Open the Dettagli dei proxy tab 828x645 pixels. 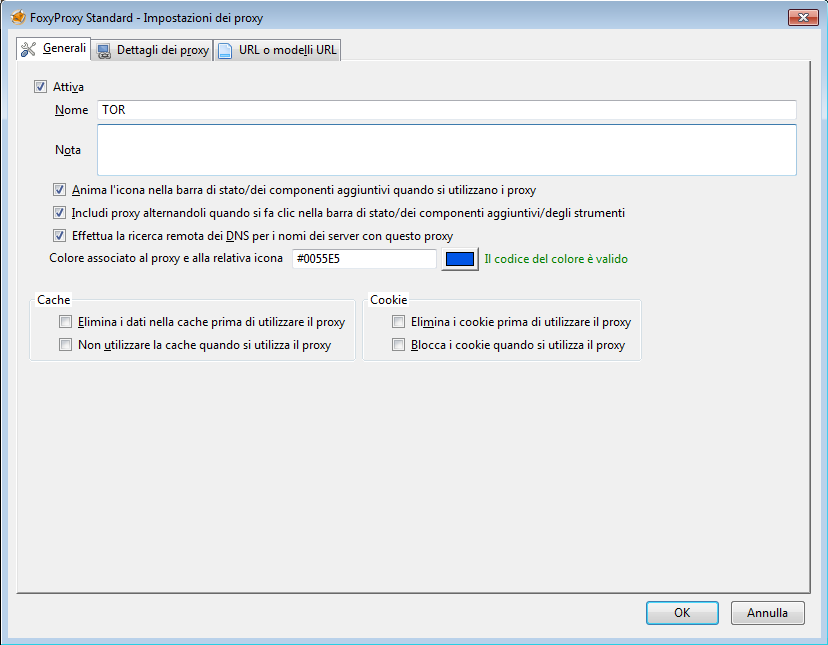click(153, 50)
